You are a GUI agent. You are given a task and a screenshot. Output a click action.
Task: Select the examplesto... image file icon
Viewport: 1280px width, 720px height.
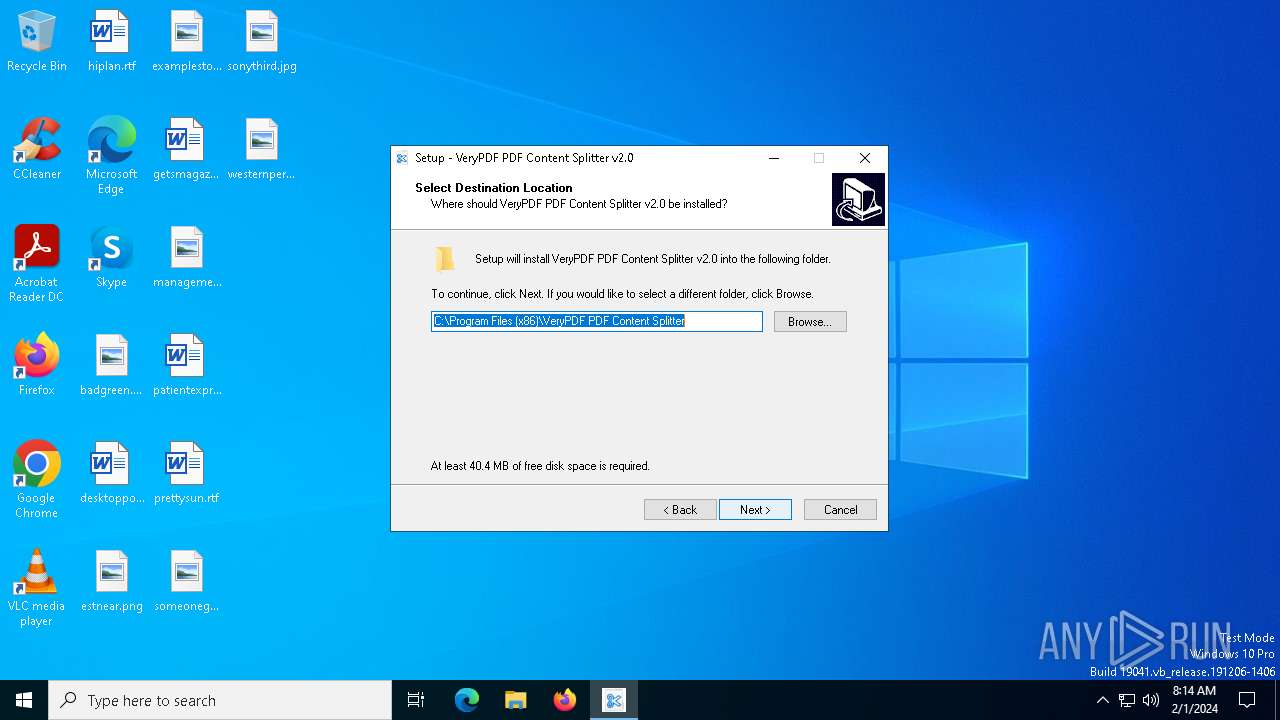point(187,42)
